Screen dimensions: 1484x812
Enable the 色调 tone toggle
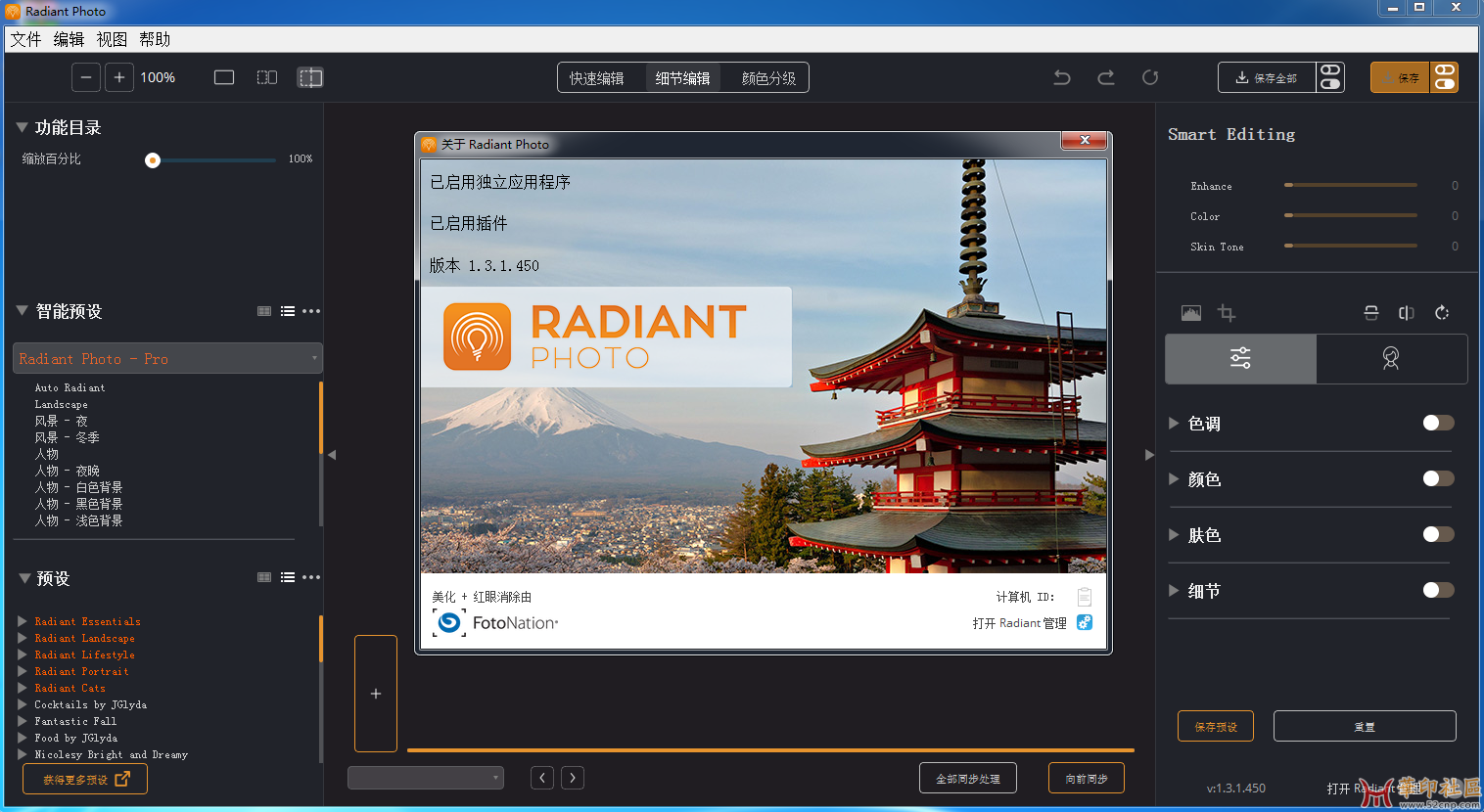tap(1438, 423)
